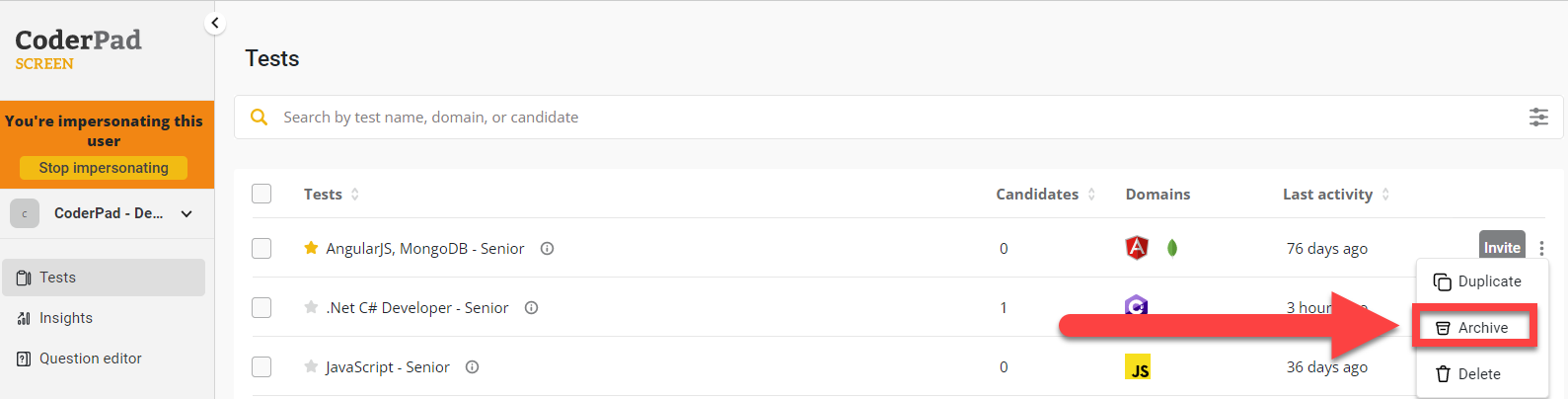Click the AngularJS domain icon
The height and width of the screenshot is (399, 1568).
click(x=1137, y=248)
